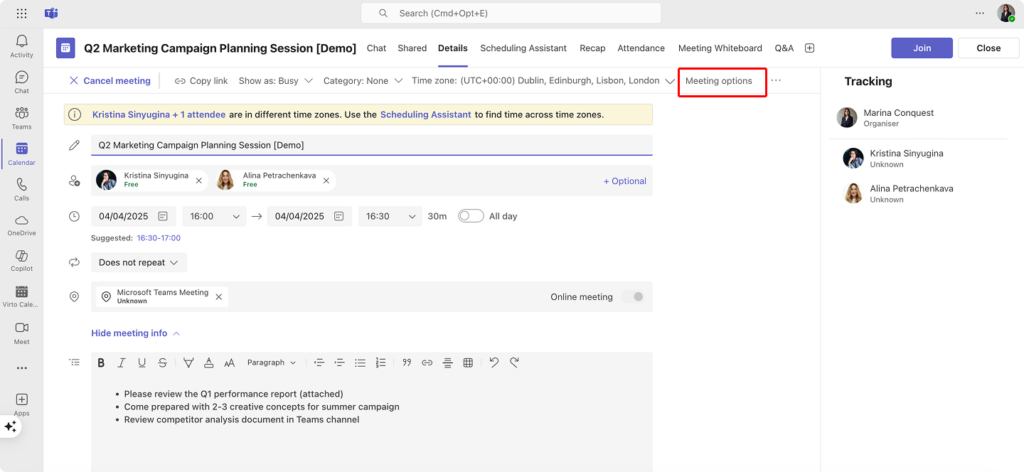Open Activity in the sidebar
The image size is (1024, 472).
[22, 46]
